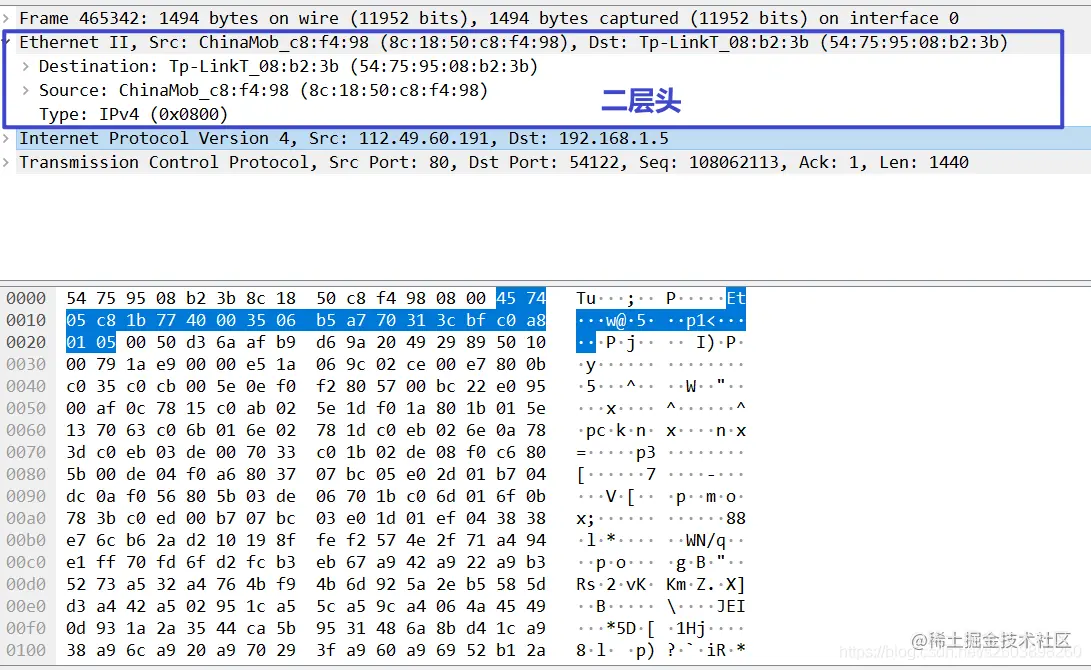Screen dimensions: 1091x670
Task: Click ASCII text 'Tu' in row 0000
Action: click(x=586, y=298)
